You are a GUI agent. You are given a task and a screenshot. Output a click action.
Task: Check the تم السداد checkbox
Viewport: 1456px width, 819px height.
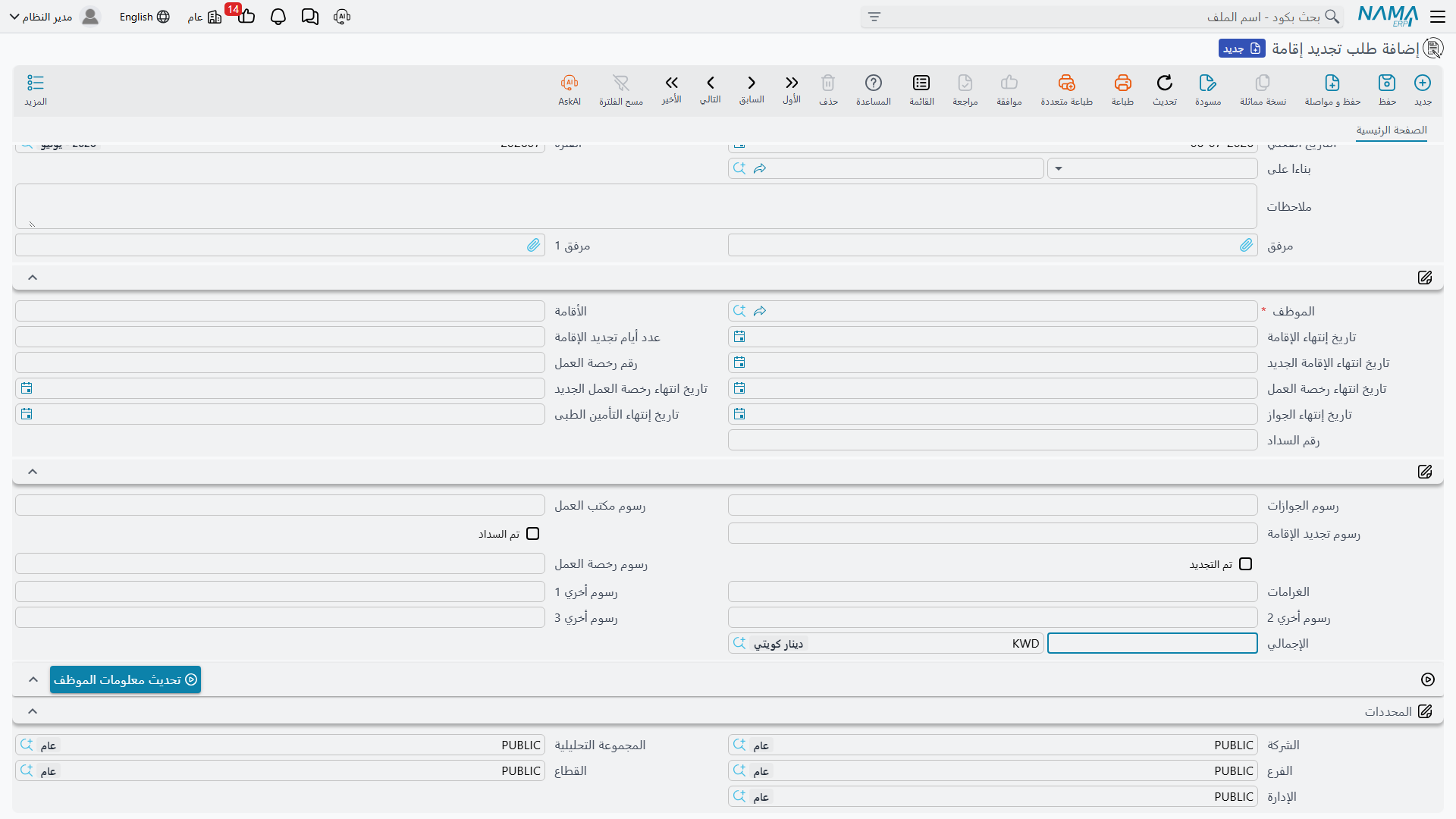[x=533, y=534]
